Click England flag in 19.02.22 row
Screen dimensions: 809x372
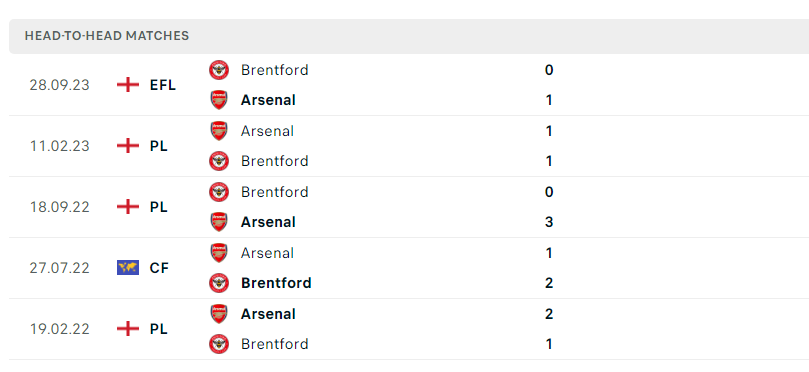[x=128, y=329]
